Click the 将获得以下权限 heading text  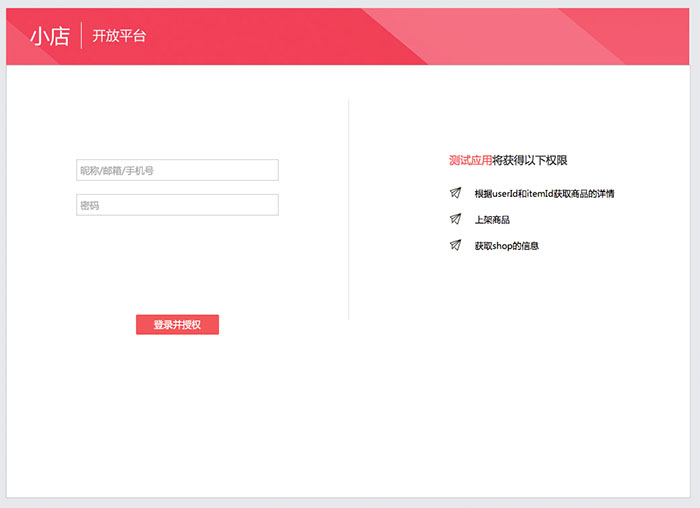pos(530,160)
